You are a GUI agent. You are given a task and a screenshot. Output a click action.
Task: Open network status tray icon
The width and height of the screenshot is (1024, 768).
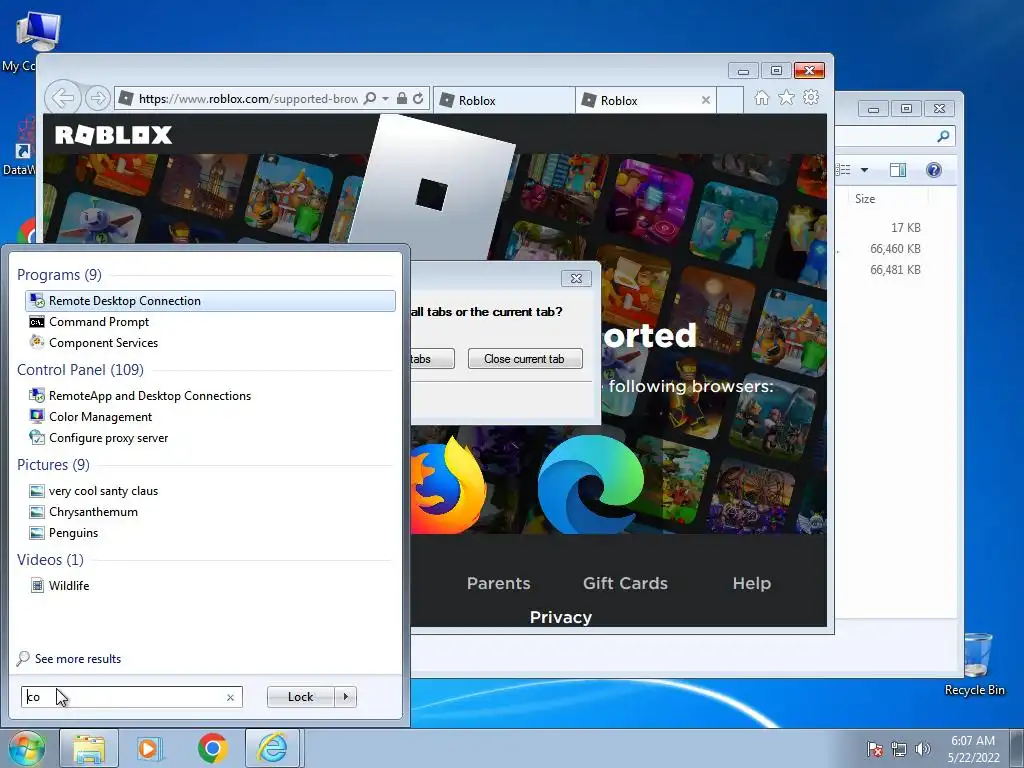tap(899, 749)
